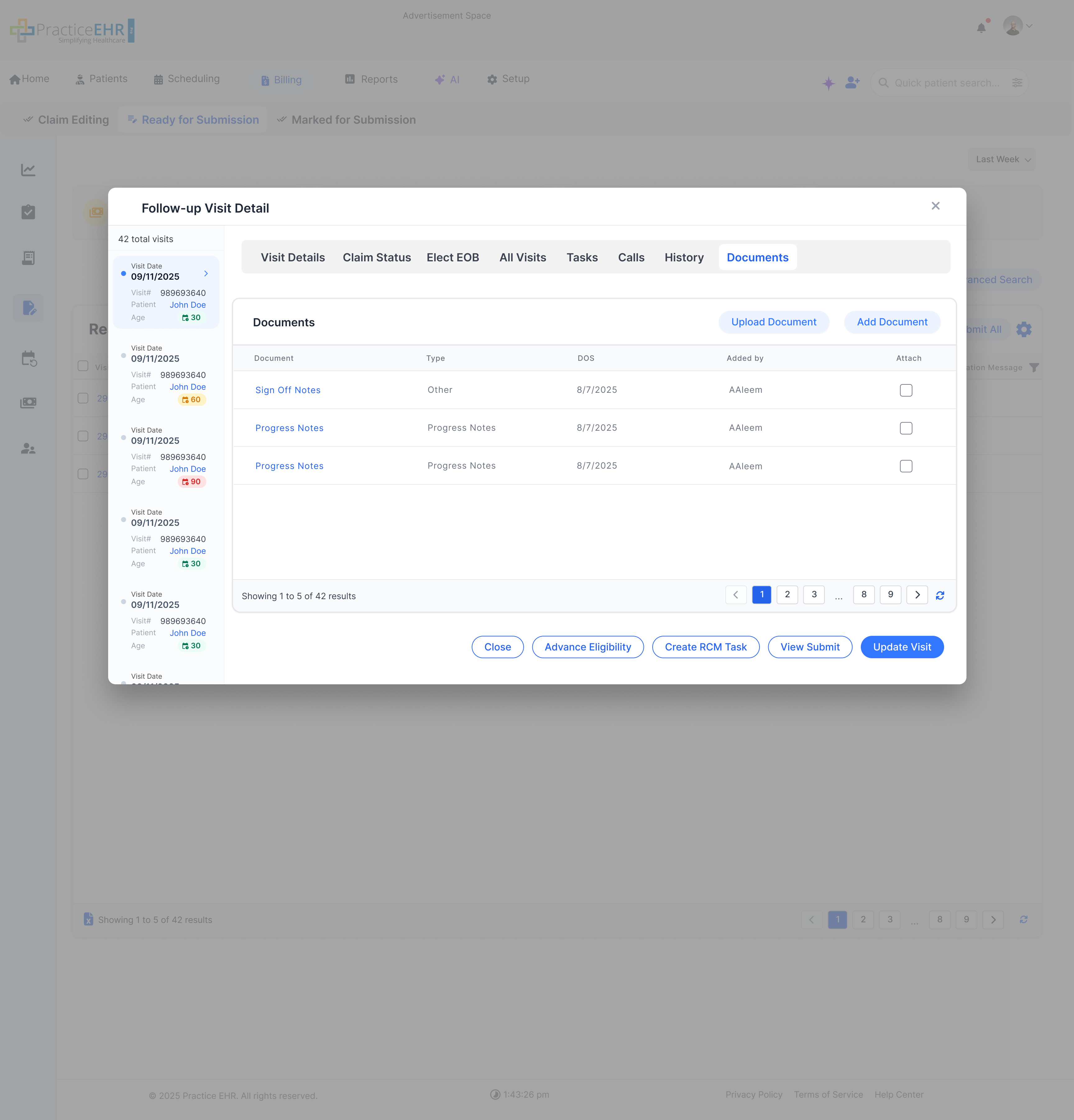The image size is (1074, 1120).
Task: Click the refresh icon beside document pagination
Action: 940,595
